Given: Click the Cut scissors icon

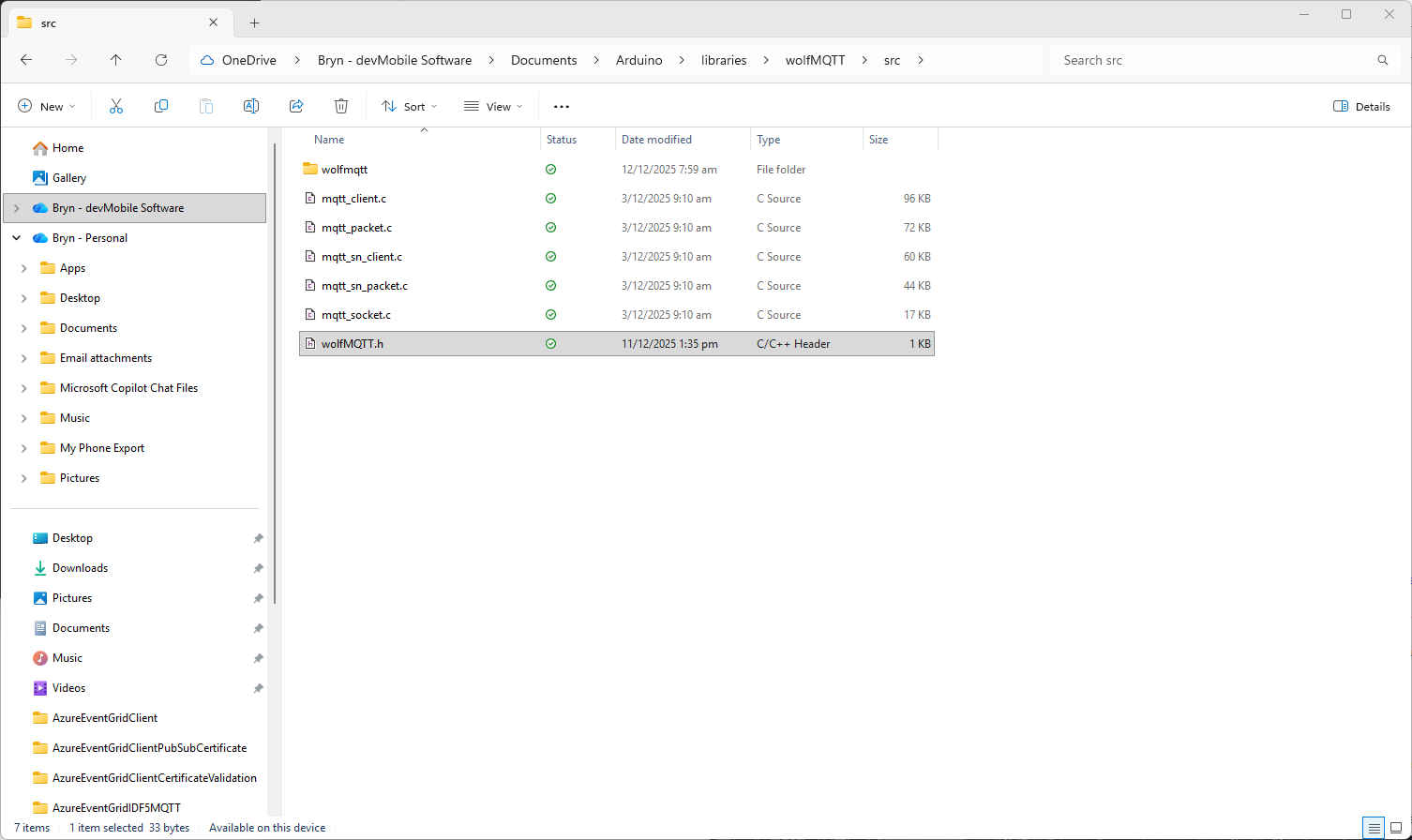Looking at the screenshot, I should (116, 107).
